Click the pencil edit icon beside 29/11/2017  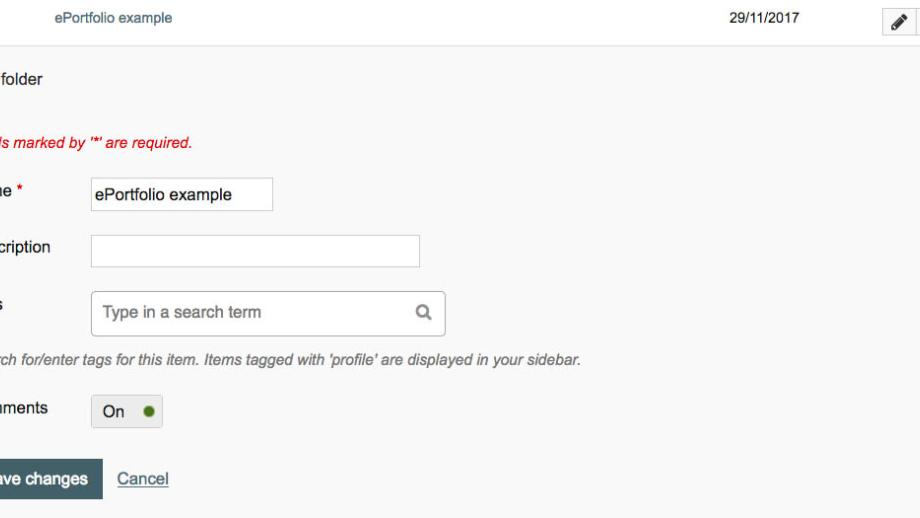click(898, 22)
